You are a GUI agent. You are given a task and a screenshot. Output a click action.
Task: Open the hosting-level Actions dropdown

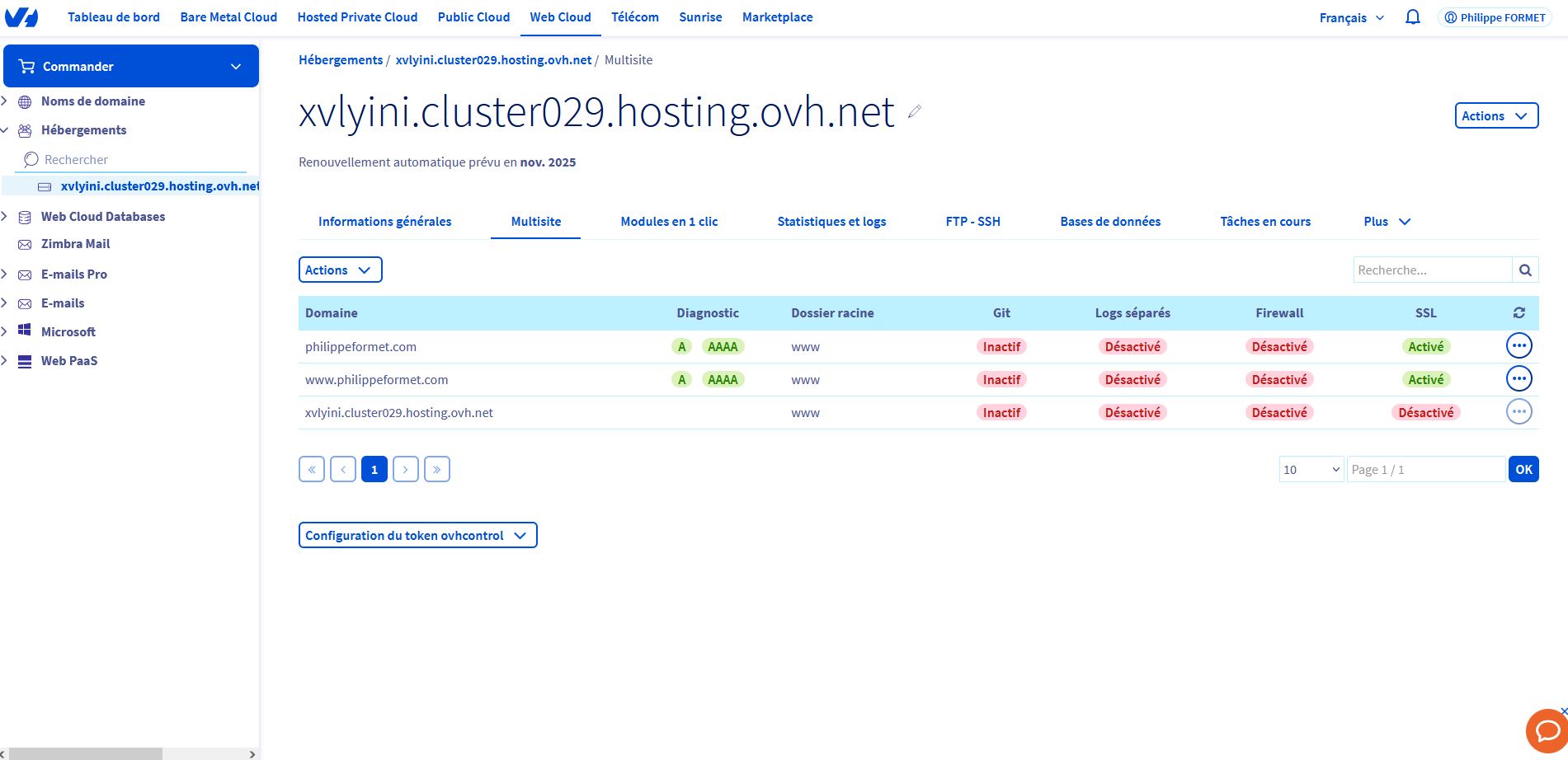(1496, 116)
